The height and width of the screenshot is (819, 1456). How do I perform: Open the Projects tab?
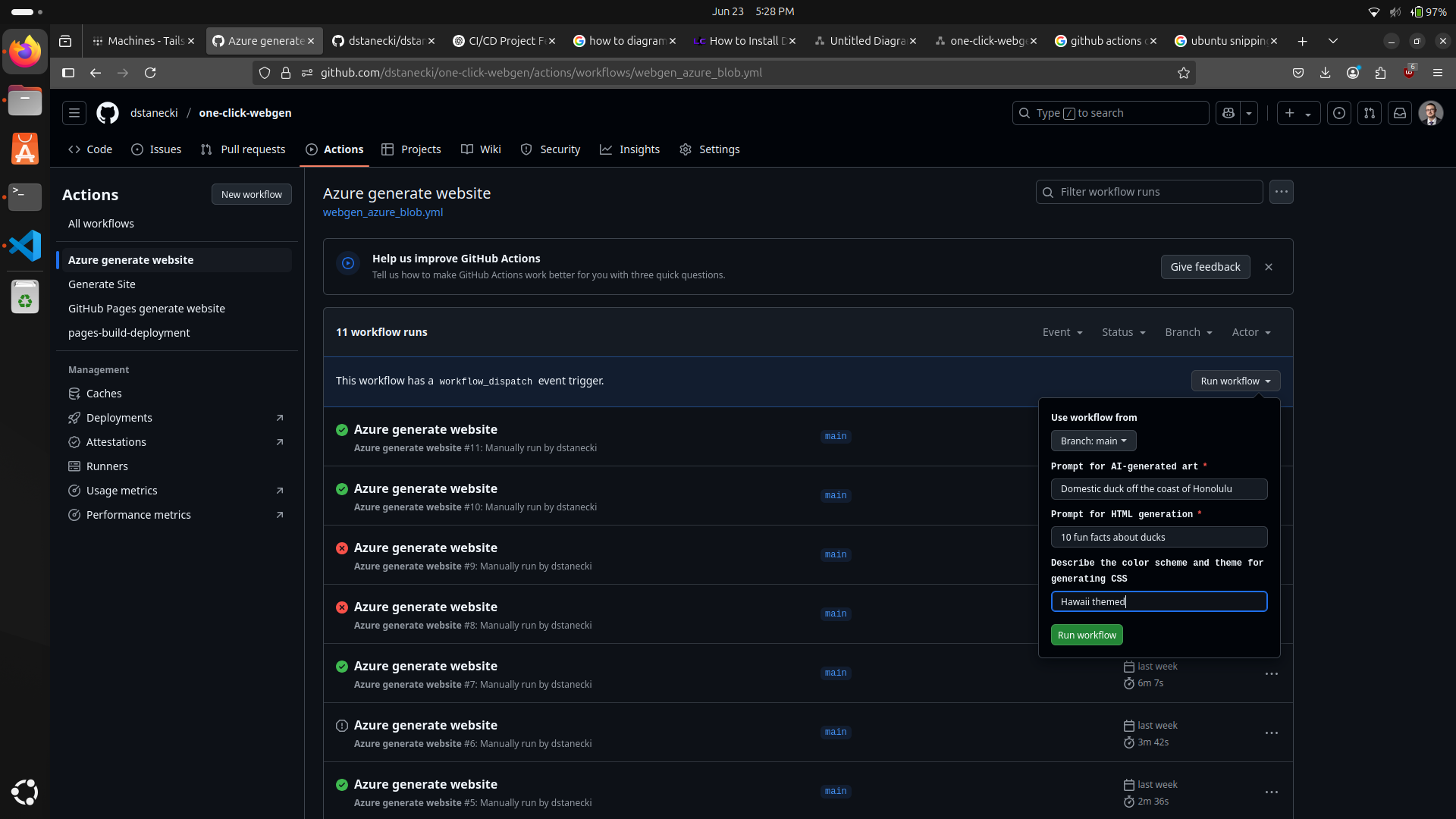(411, 149)
